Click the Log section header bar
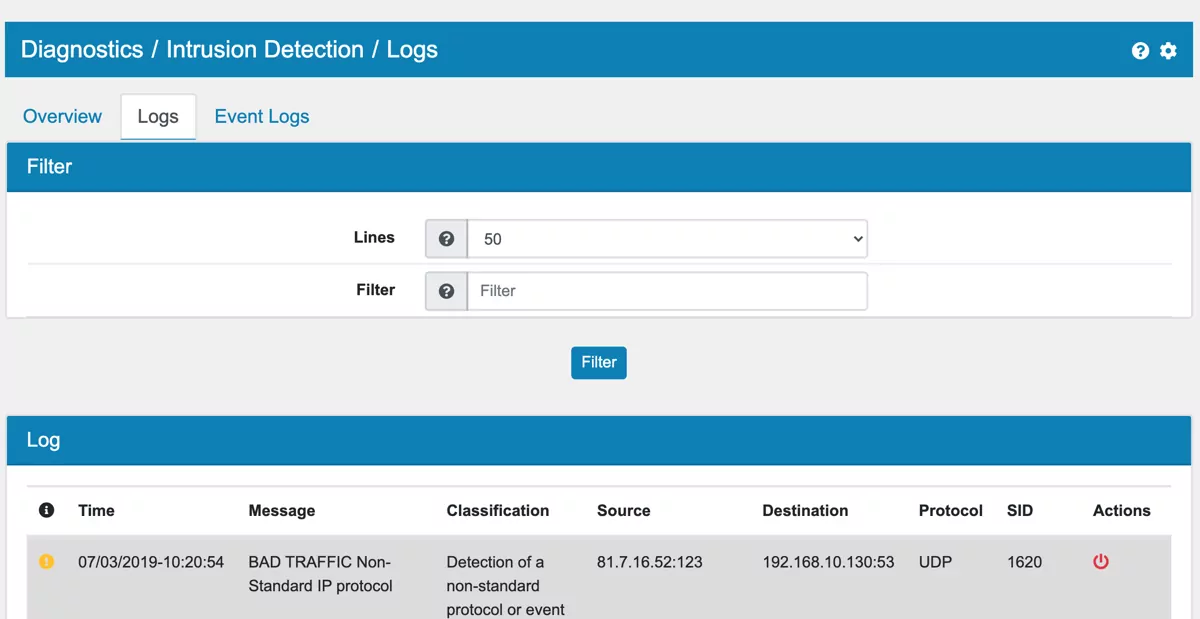1200x619 pixels. pyautogui.click(x=43, y=439)
